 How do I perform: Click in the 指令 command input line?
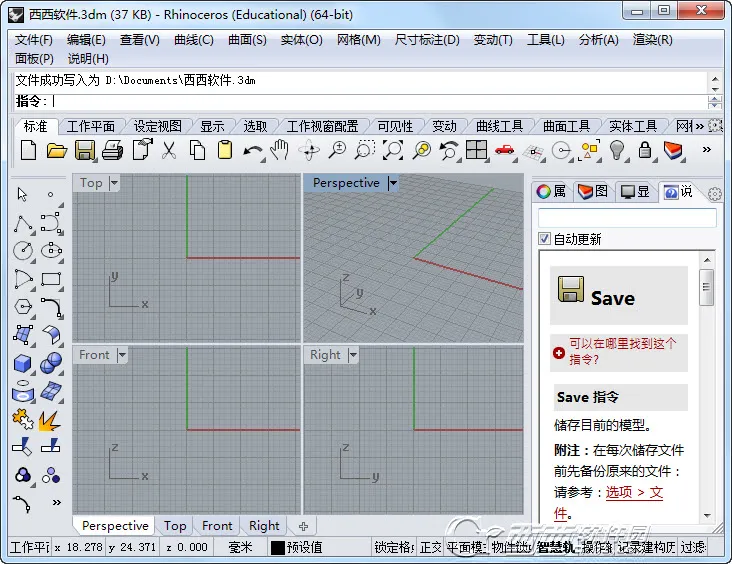pyautogui.click(x=359, y=101)
